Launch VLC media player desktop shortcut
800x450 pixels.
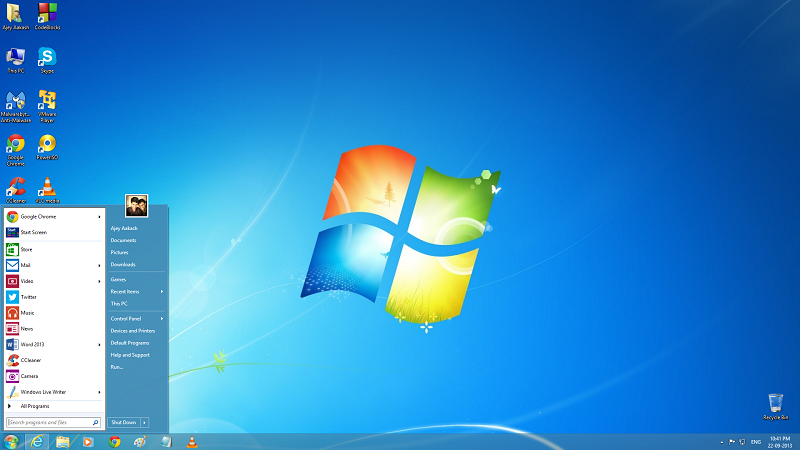(x=47, y=190)
